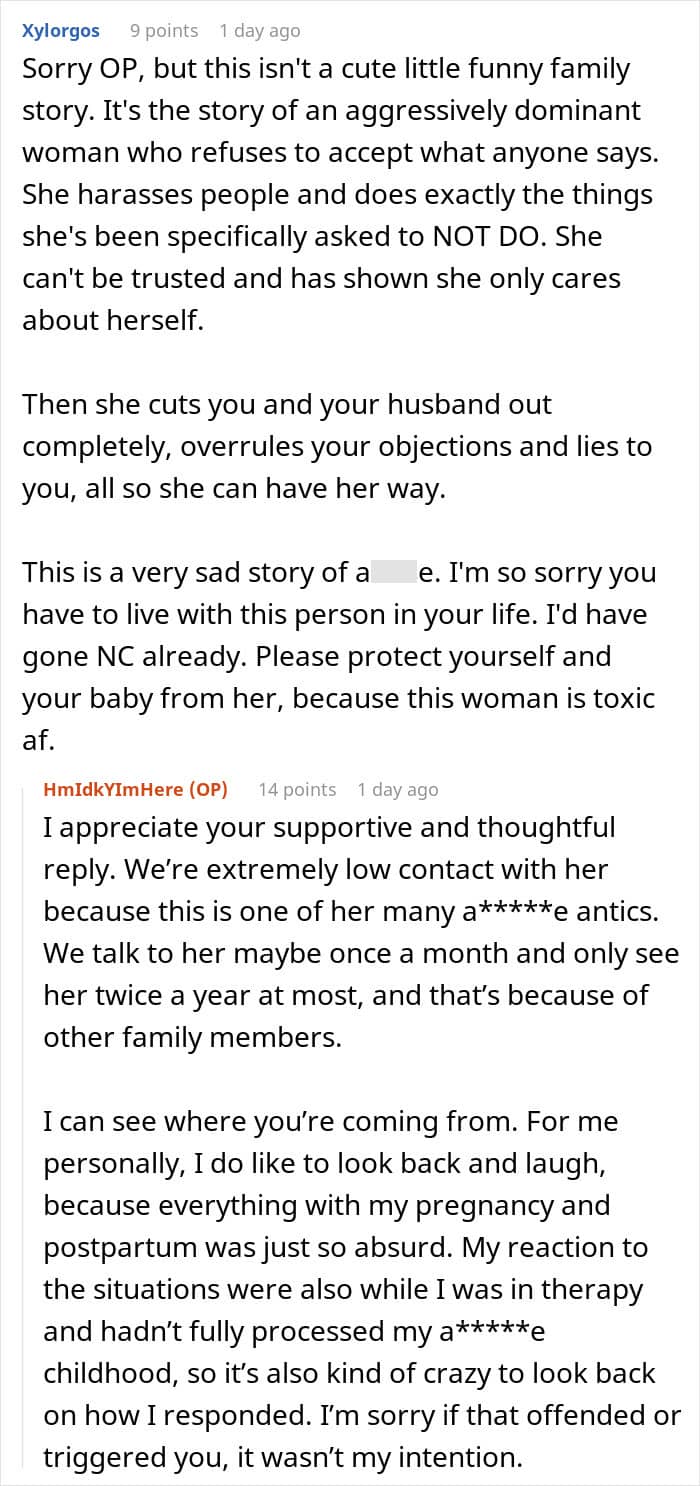The image size is (700, 1486).
Task: Click the "14 points" score label
Action: (297, 789)
